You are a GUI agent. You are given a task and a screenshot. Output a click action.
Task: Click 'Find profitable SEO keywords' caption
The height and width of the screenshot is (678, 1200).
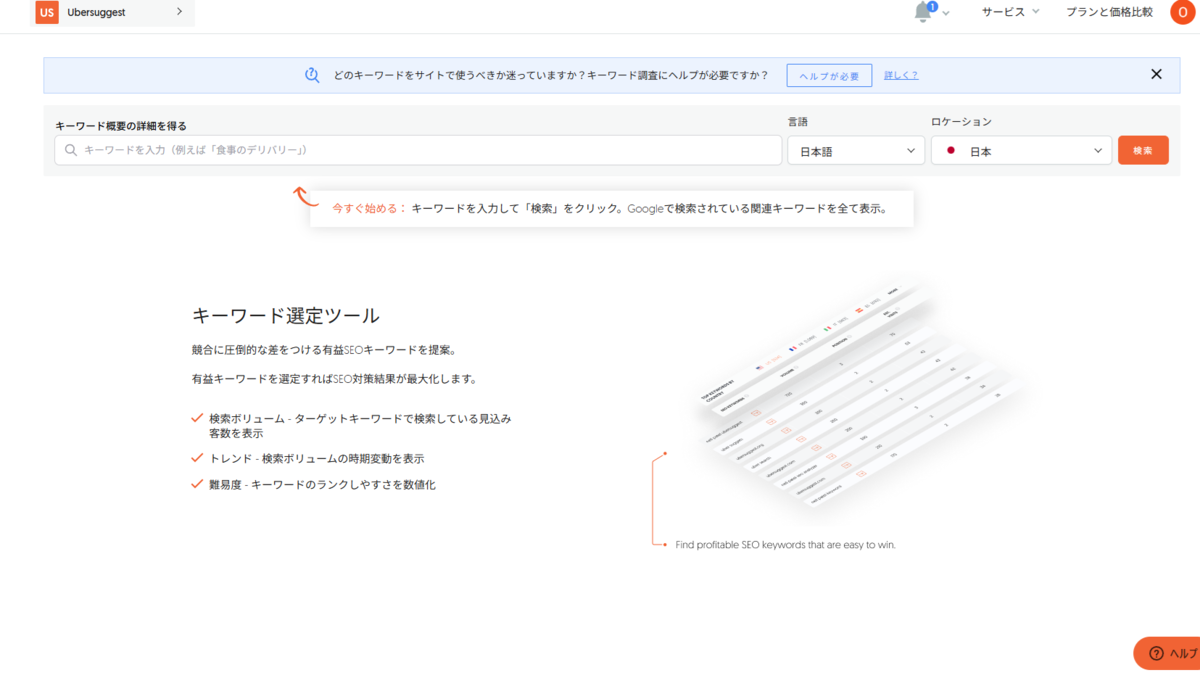pos(786,545)
